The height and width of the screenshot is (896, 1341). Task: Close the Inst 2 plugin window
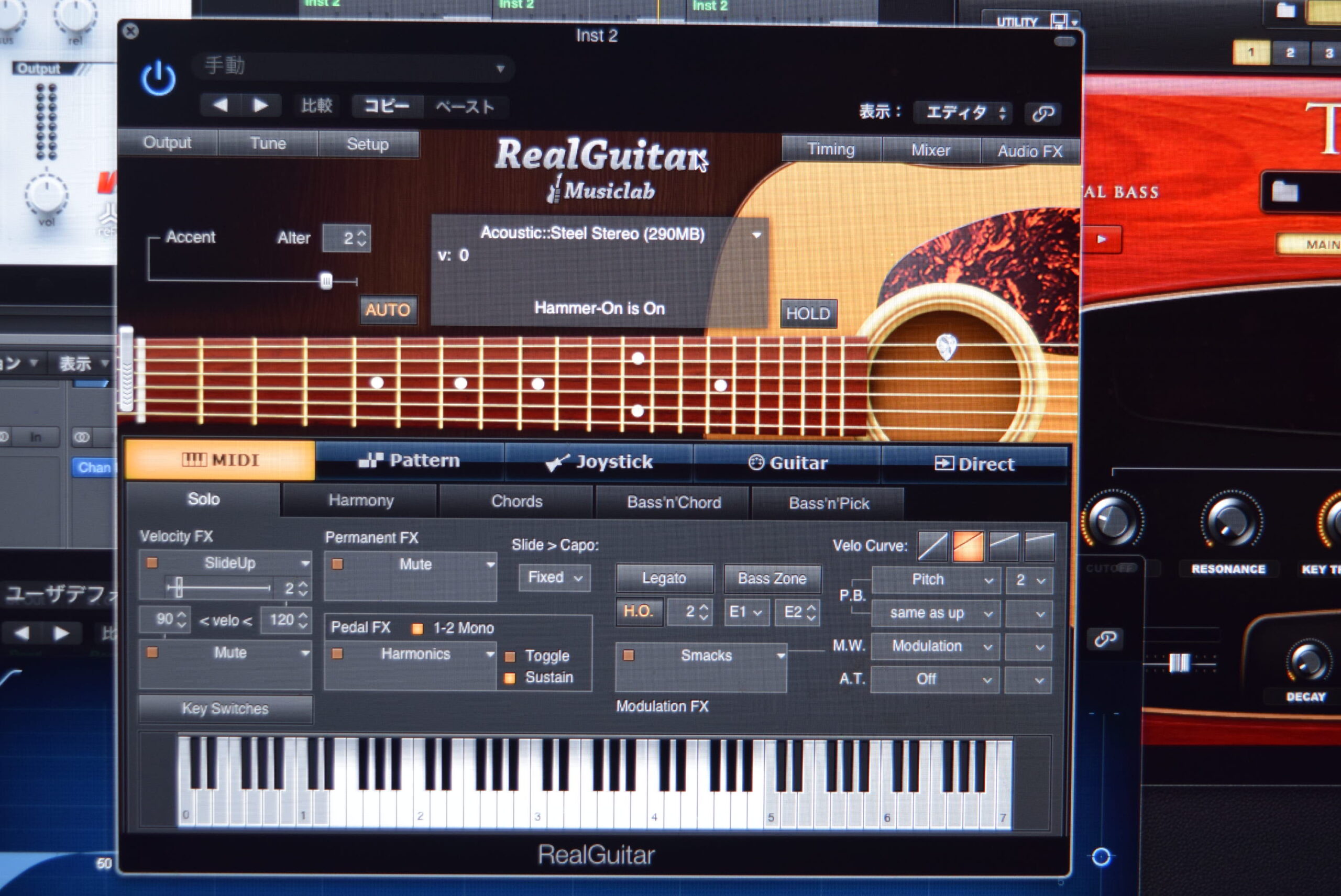[131, 31]
